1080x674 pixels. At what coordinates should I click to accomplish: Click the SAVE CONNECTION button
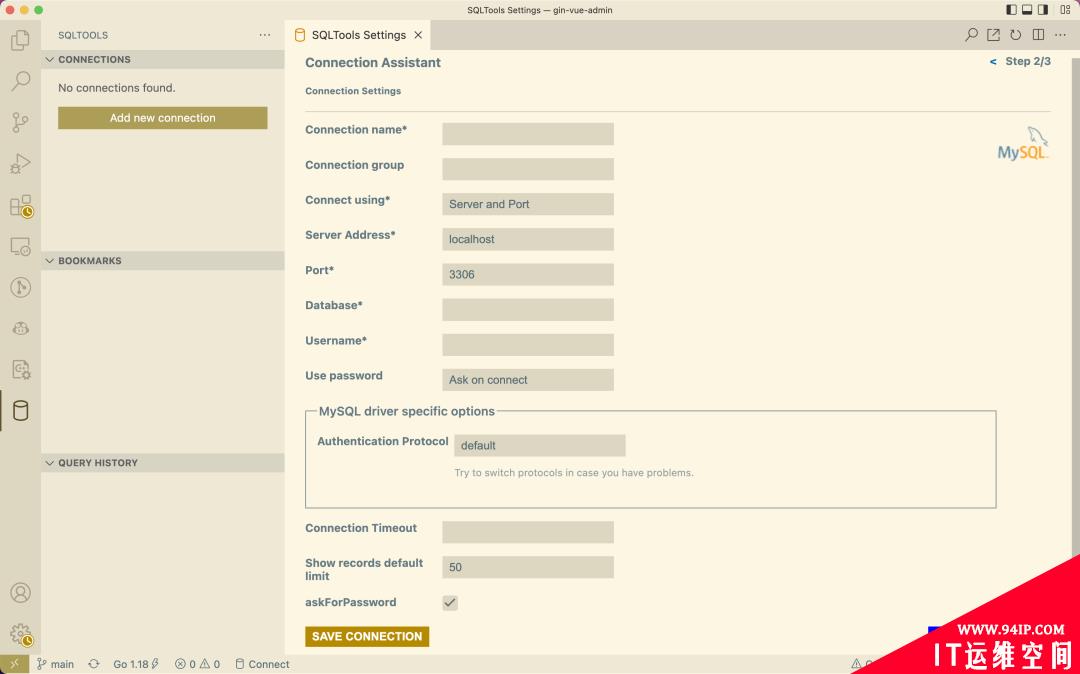367,636
